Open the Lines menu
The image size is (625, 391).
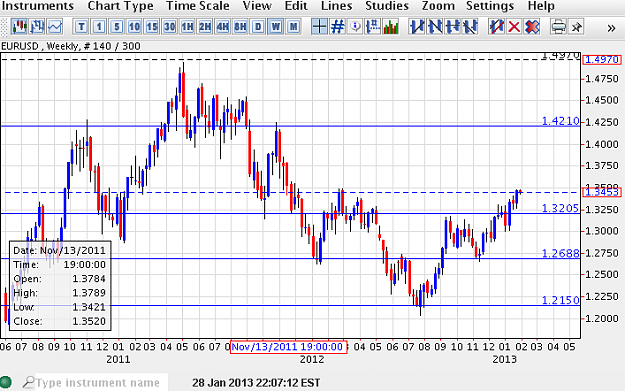click(336, 6)
